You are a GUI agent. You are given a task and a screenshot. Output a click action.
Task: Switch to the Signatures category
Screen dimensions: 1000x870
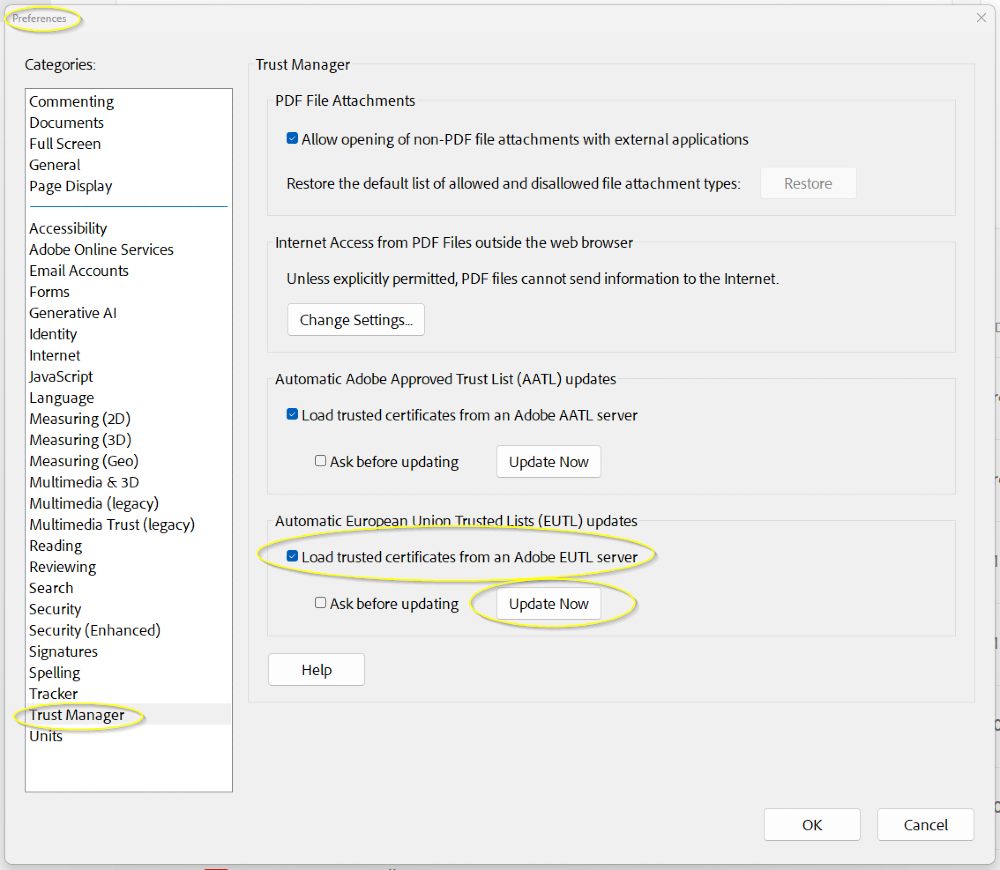(x=63, y=651)
